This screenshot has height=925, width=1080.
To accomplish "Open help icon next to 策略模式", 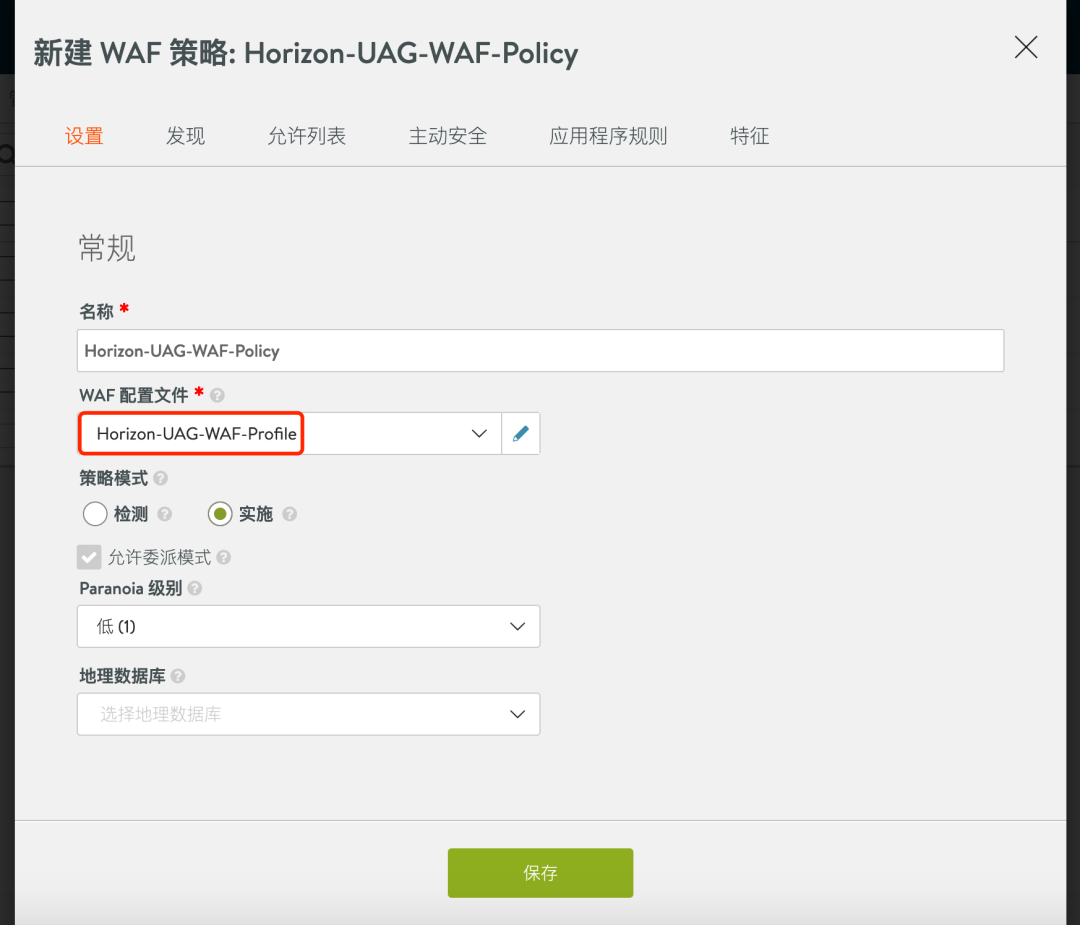I will (160, 478).
